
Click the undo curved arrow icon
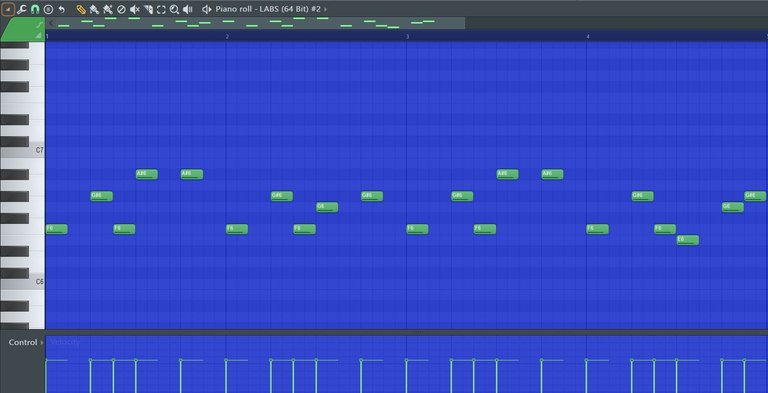61,9
